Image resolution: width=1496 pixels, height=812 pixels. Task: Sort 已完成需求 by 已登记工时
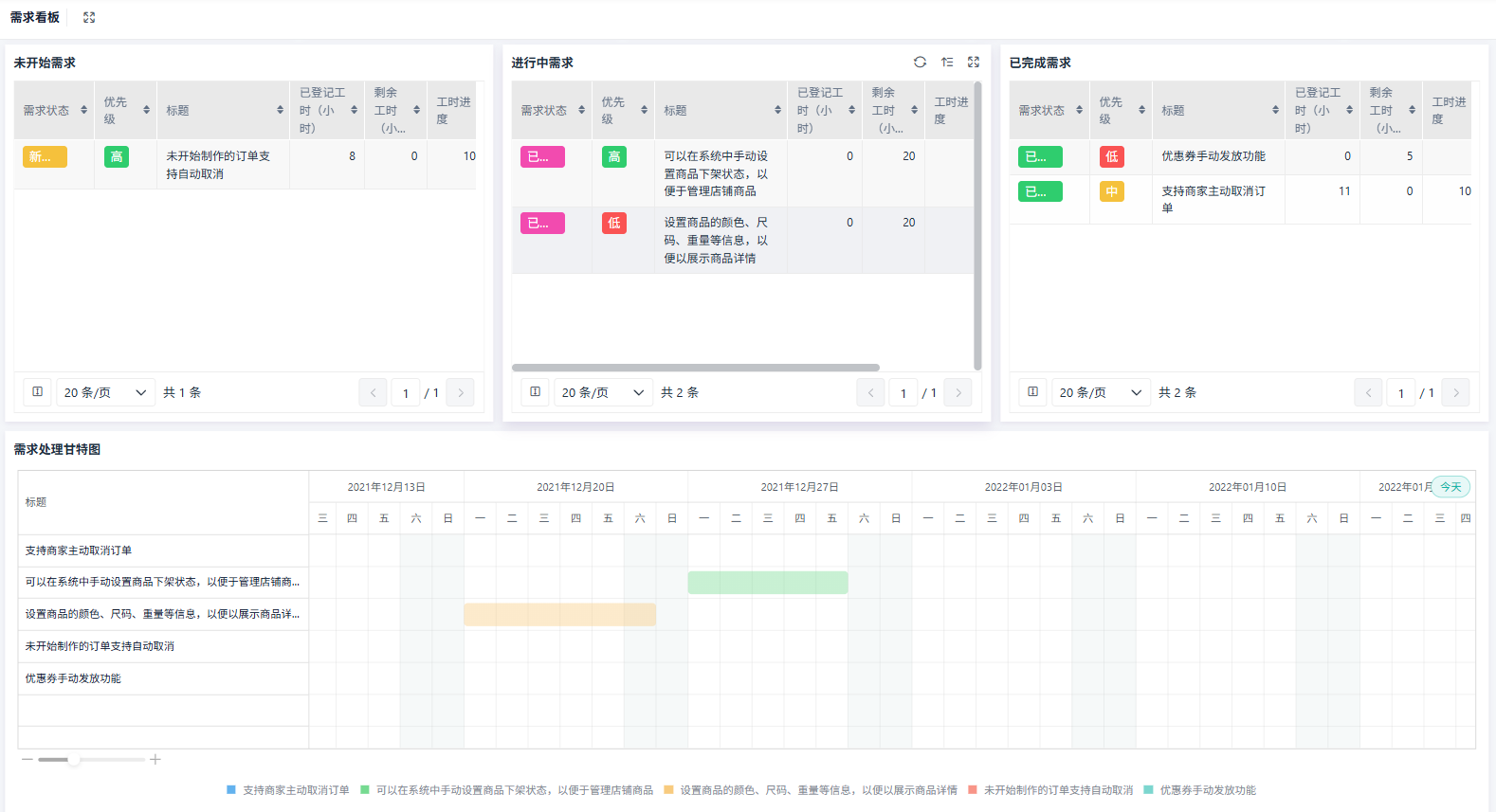tap(1350, 110)
